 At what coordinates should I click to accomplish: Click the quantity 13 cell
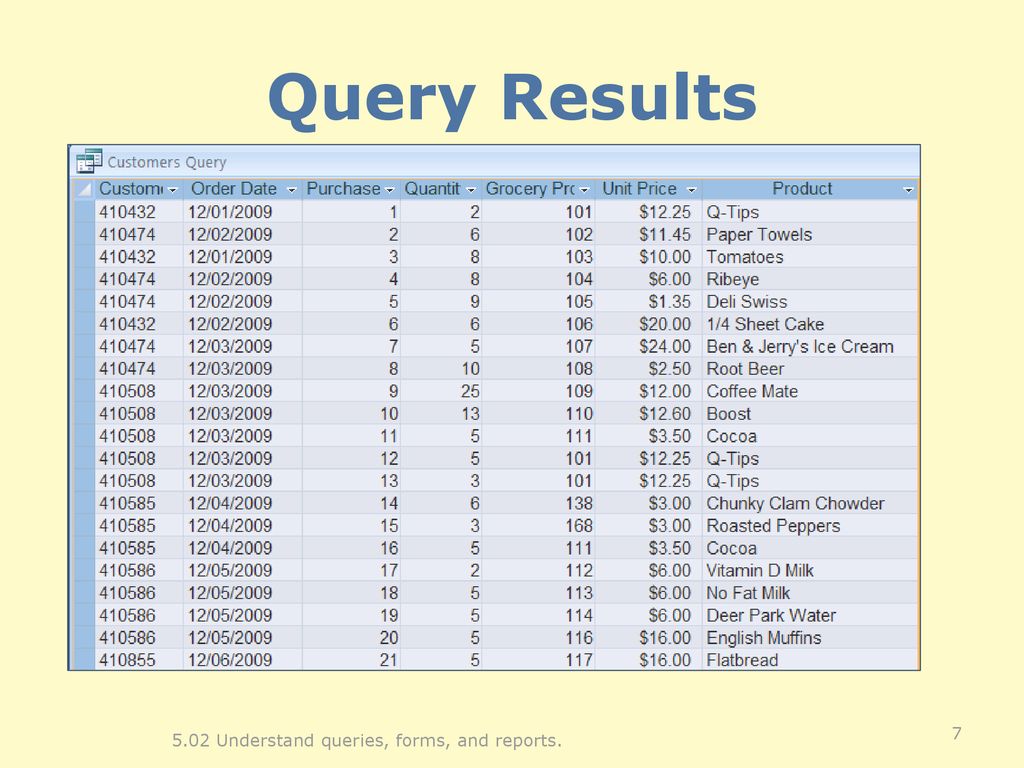click(x=441, y=413)
